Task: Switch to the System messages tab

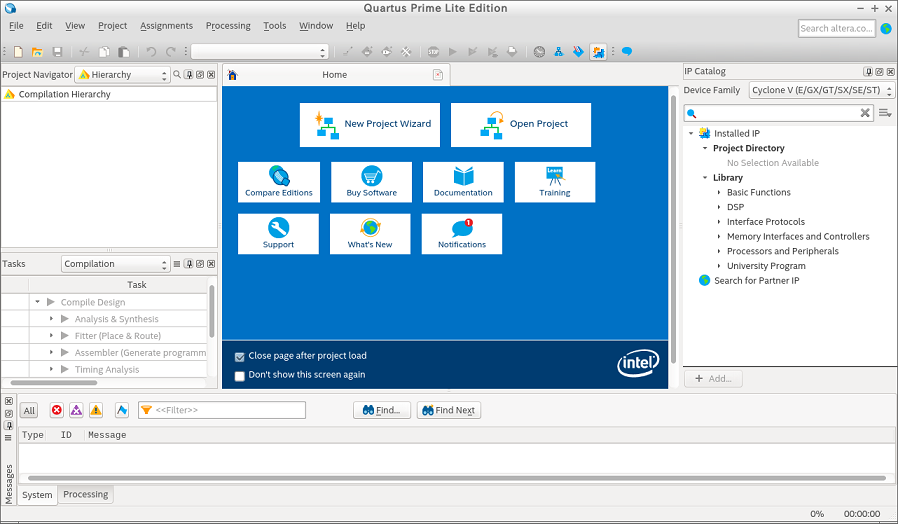Action: click(37, 495)
